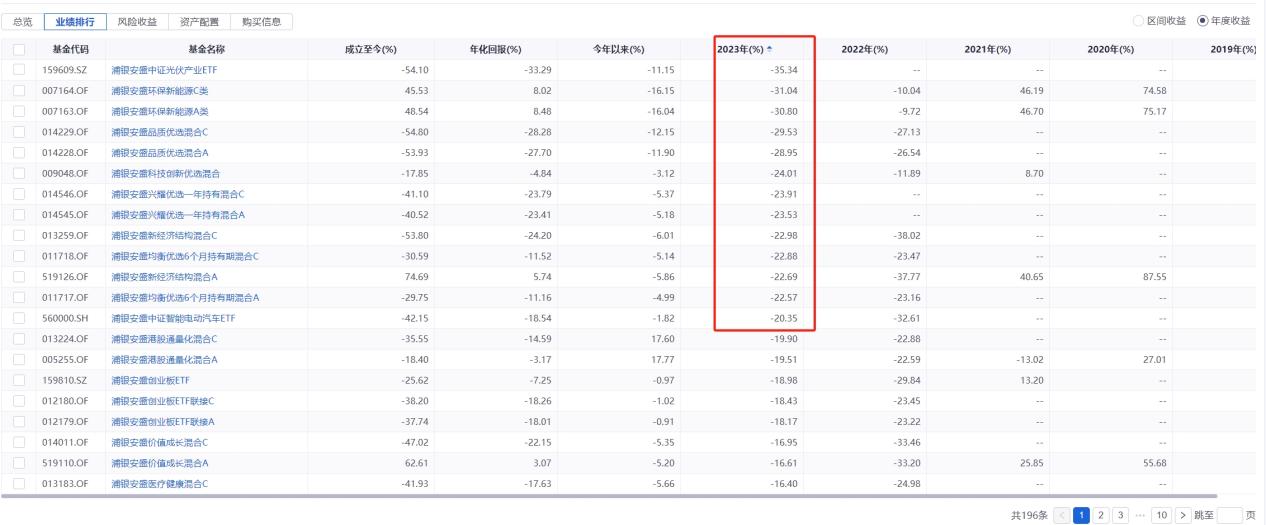Open the 总览 tab
The image size is (1266, 525).
(23, 21)
